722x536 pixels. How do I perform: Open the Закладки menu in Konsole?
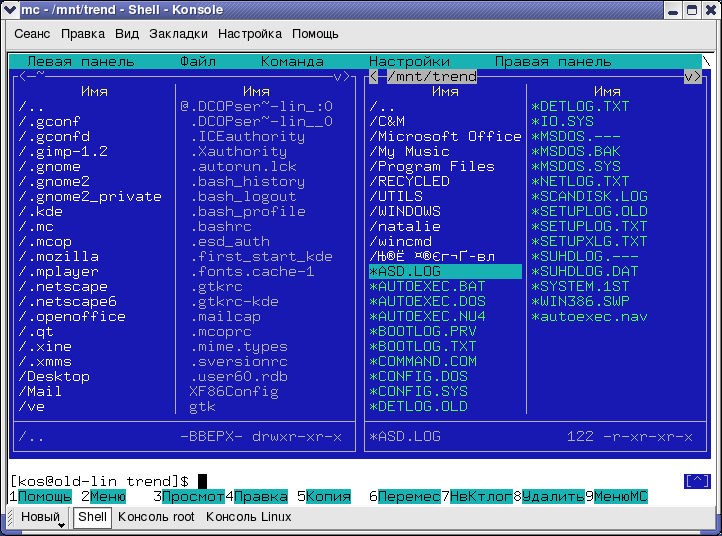tap(178, 33)
